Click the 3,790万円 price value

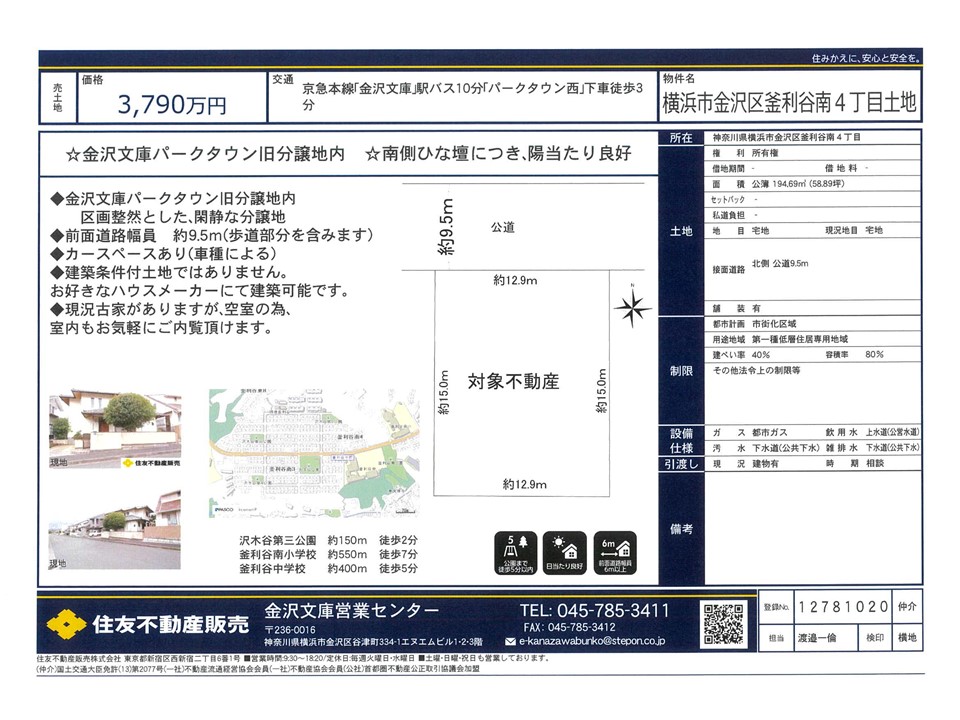172,103
